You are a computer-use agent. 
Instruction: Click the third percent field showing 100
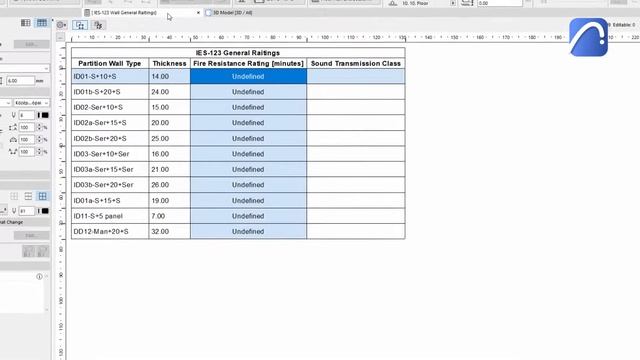pyautogui.click(x=27, y=152)
